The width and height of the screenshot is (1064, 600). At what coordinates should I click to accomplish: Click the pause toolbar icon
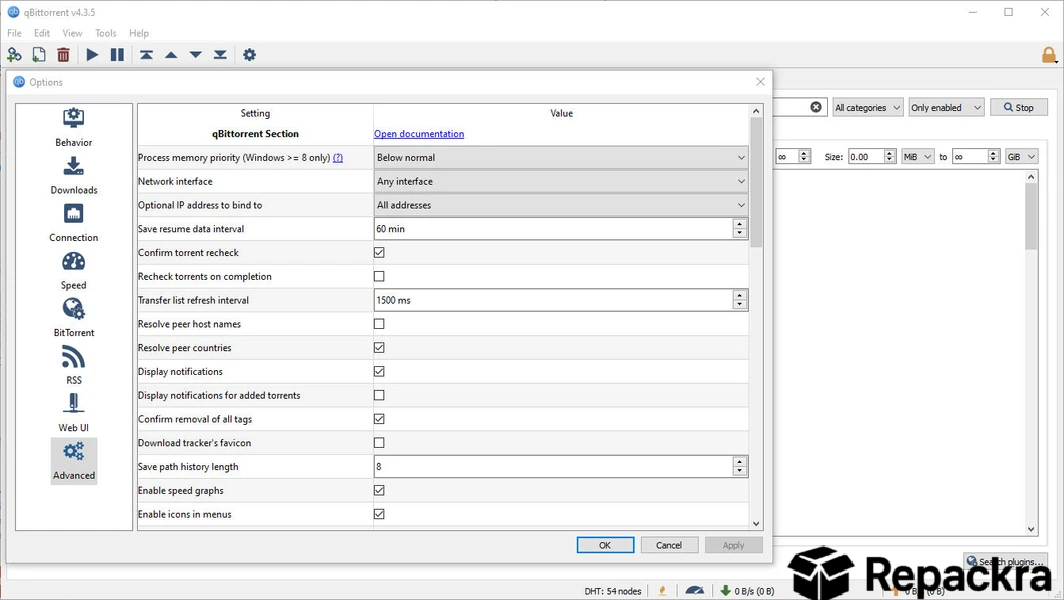117,55
